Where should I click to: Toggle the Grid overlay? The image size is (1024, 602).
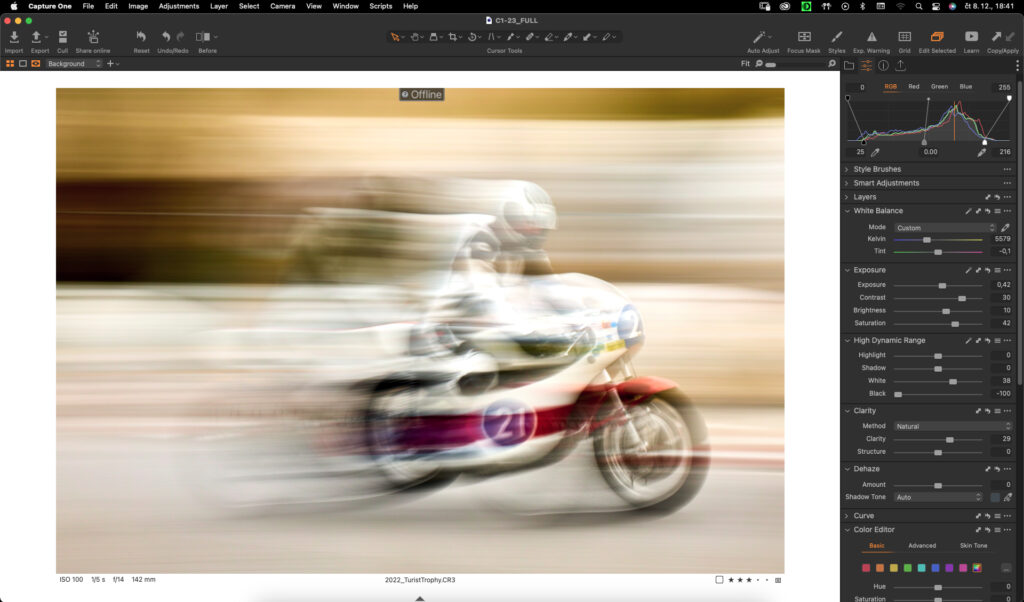[x=904, y=37]
